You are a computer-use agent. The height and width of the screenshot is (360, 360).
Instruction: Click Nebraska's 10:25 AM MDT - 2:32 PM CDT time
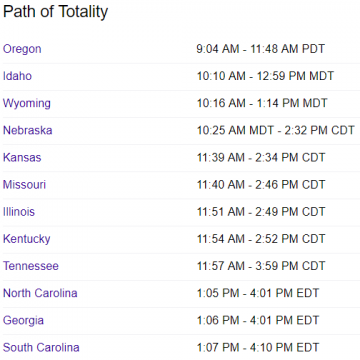pos(276,130)
